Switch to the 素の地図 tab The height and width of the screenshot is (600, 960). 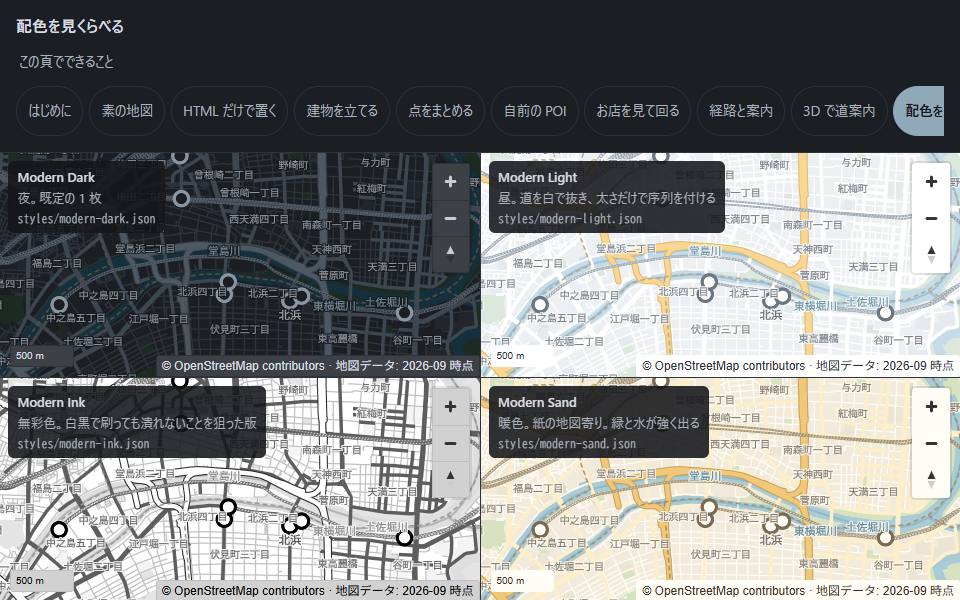coord(127,111)
